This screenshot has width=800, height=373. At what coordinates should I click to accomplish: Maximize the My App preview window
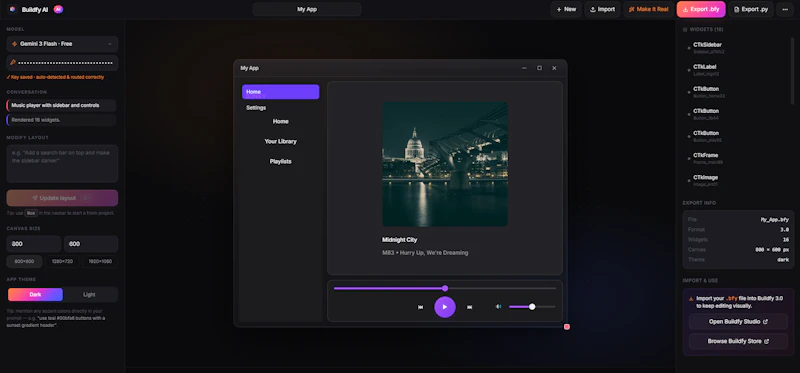coord(539,68)
